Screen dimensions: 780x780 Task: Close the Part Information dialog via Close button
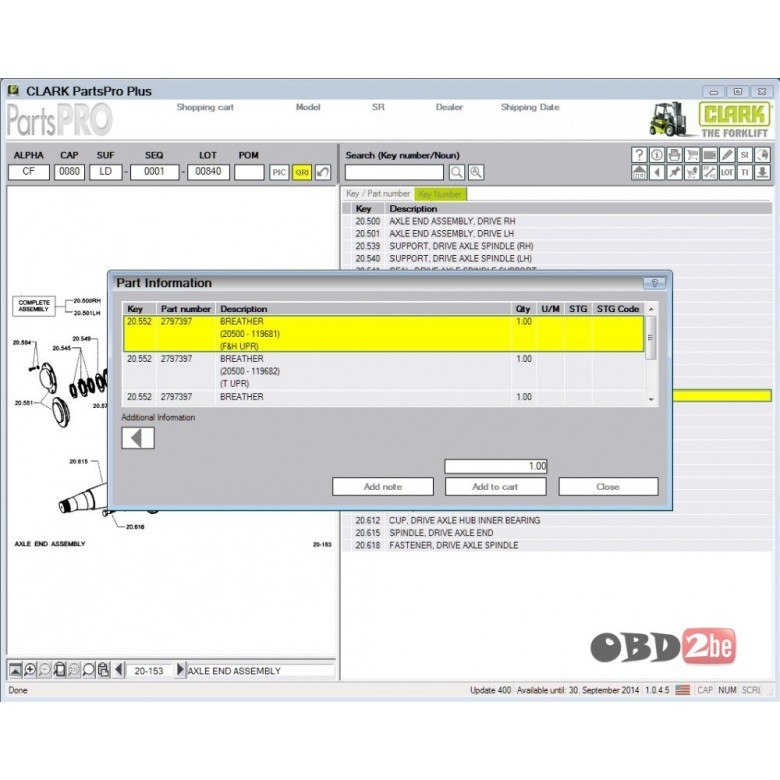coord(608,487)
